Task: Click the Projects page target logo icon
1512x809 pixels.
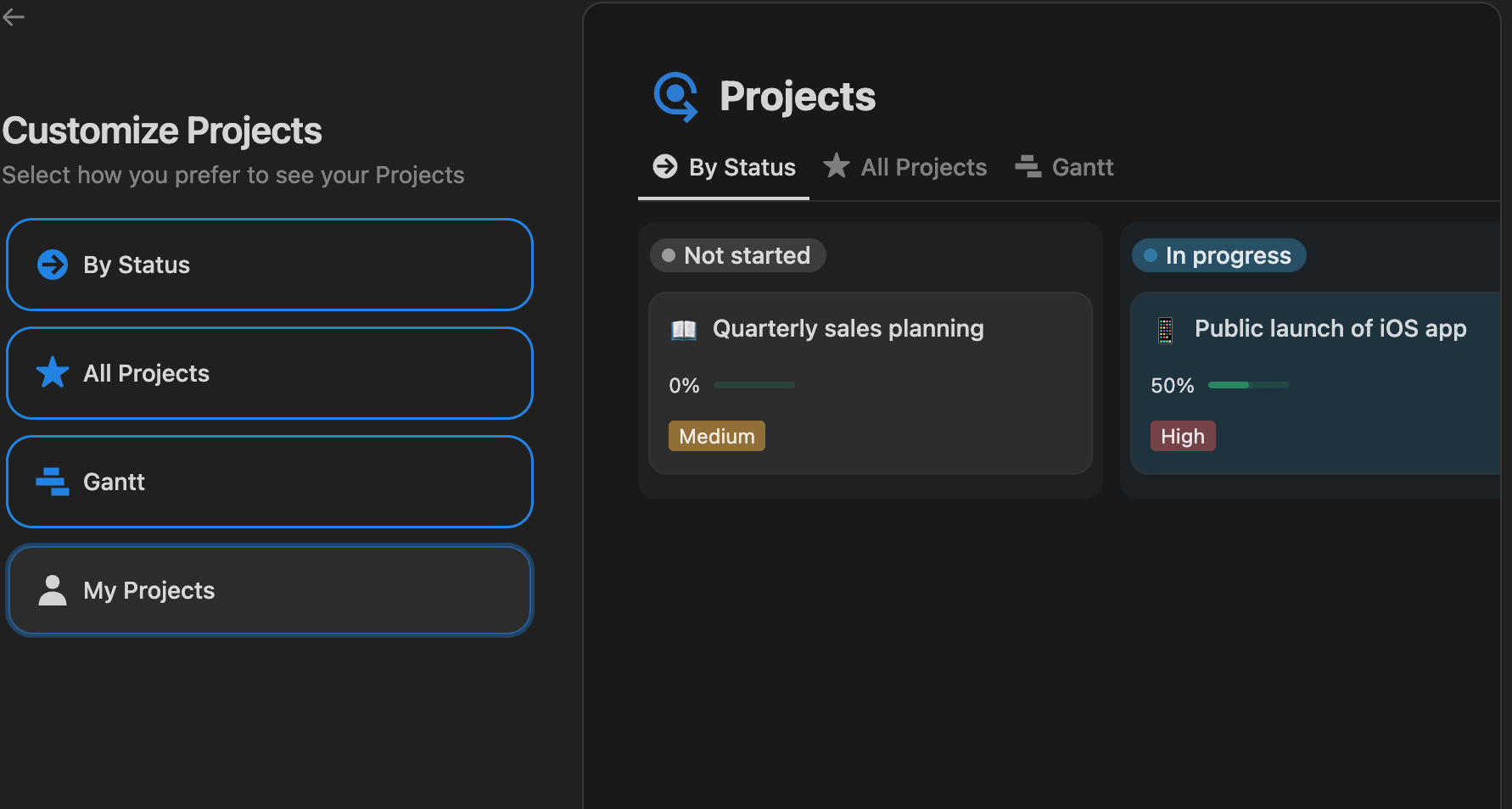Action: tap(675, 97)
